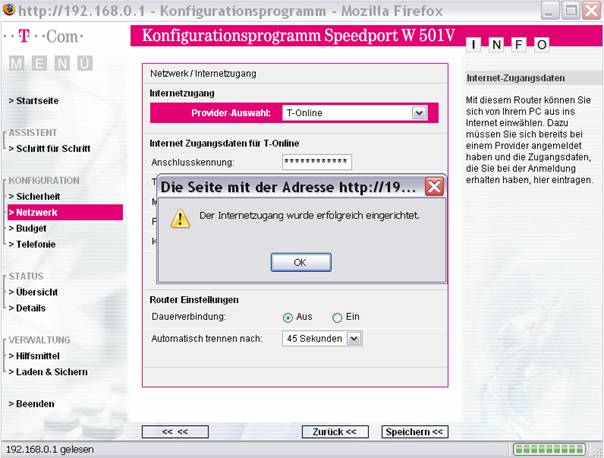Click into the Anschlusskennung password field
This screenshot has width=604, height=458.
click(x=317, y=162)
